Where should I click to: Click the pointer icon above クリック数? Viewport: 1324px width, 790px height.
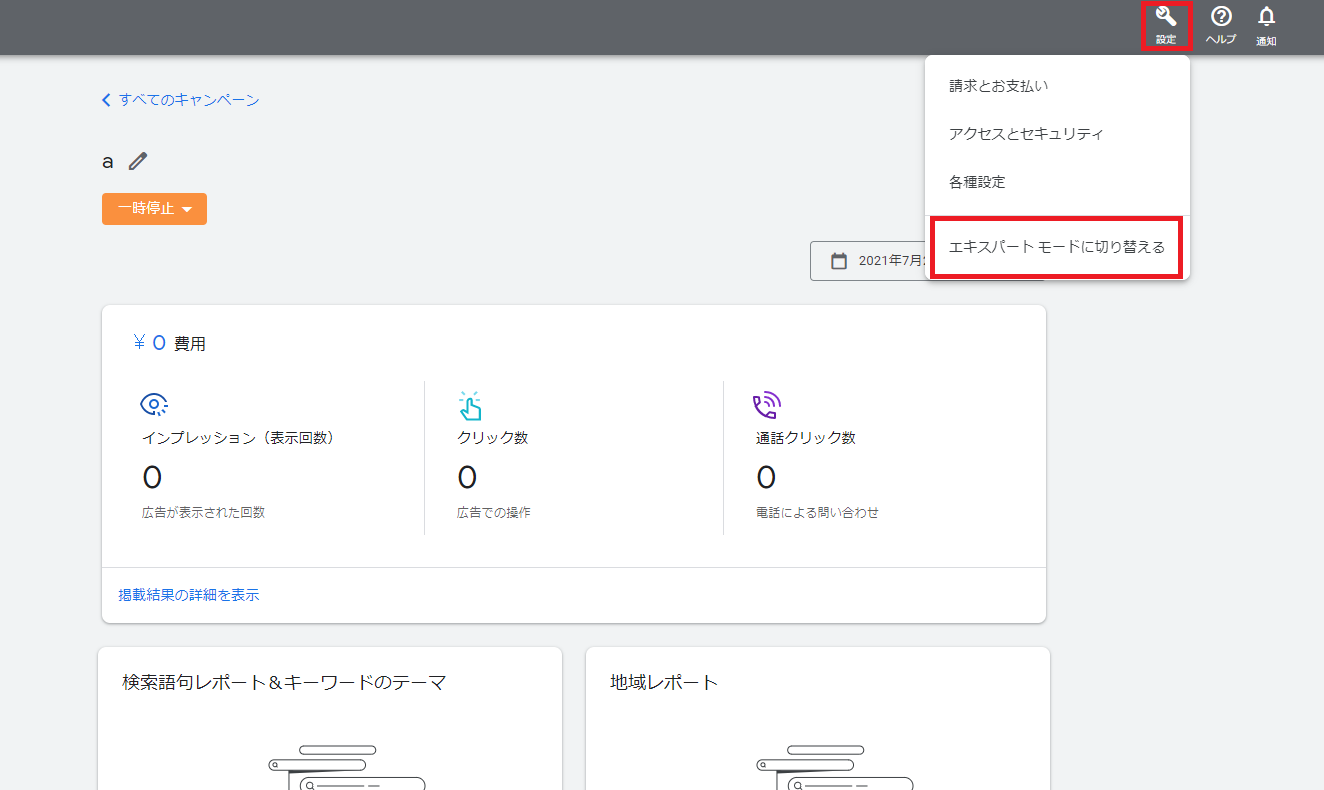click(x=470, y=405)
